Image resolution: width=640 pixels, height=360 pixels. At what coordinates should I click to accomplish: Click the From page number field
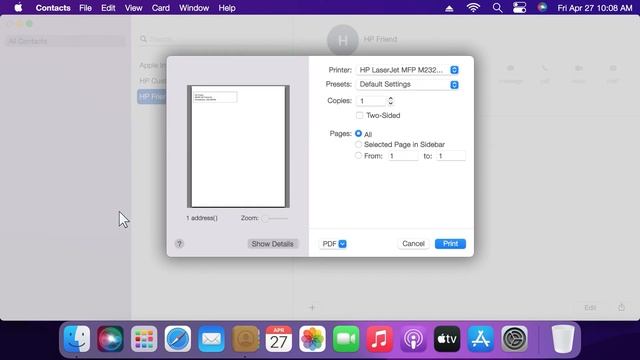tap(403, 156)
